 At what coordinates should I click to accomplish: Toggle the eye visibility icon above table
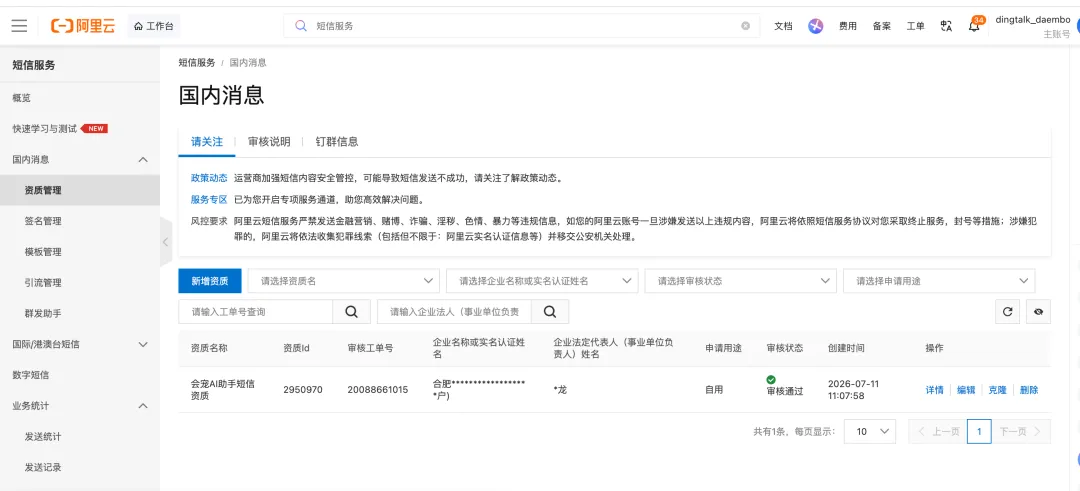pyautogui.click(x=1039, y=312)
